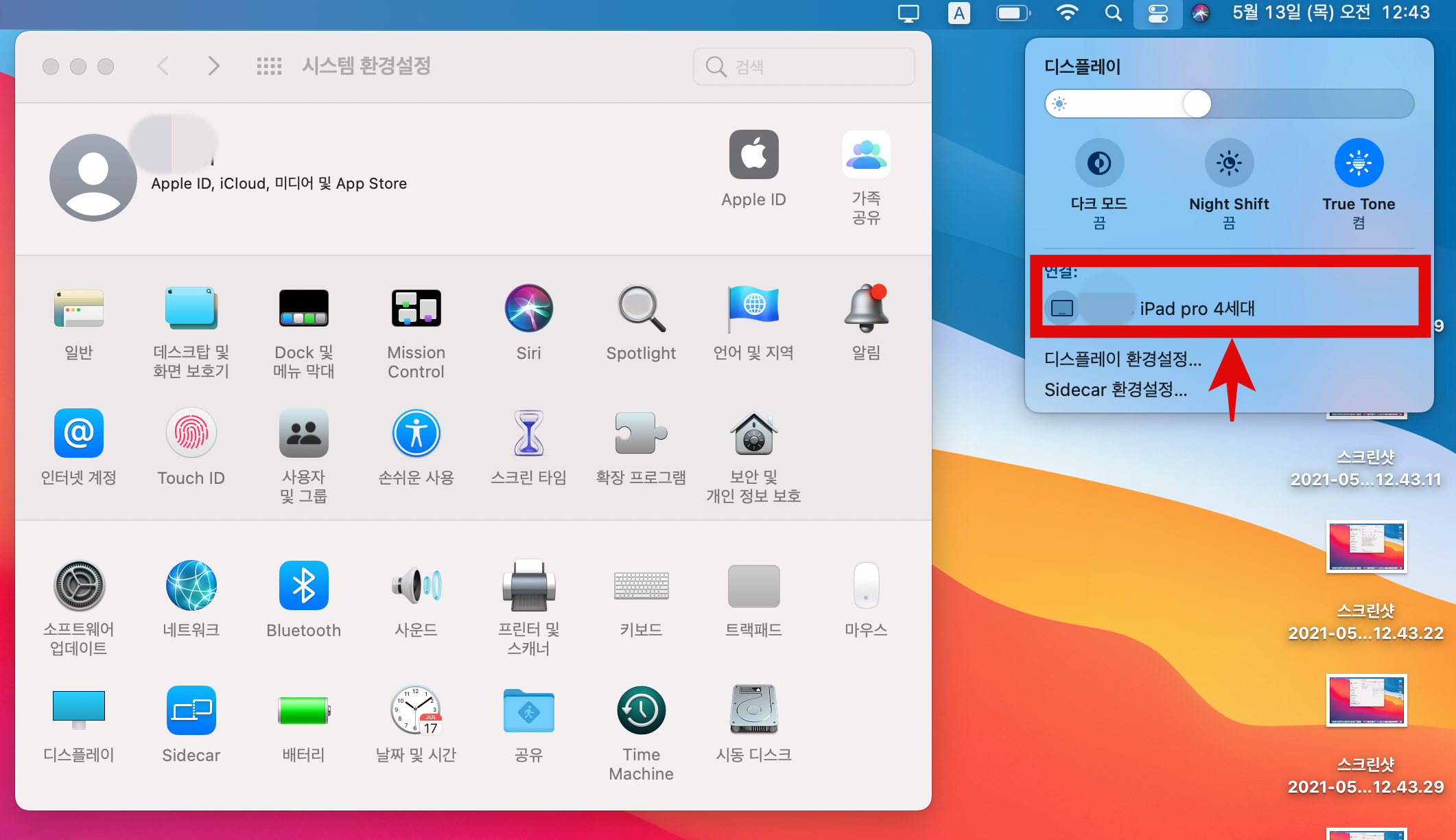Open the 스크린 타임 preferences
The width and height of the screenshot is (1456, 840).
[528, 434]
